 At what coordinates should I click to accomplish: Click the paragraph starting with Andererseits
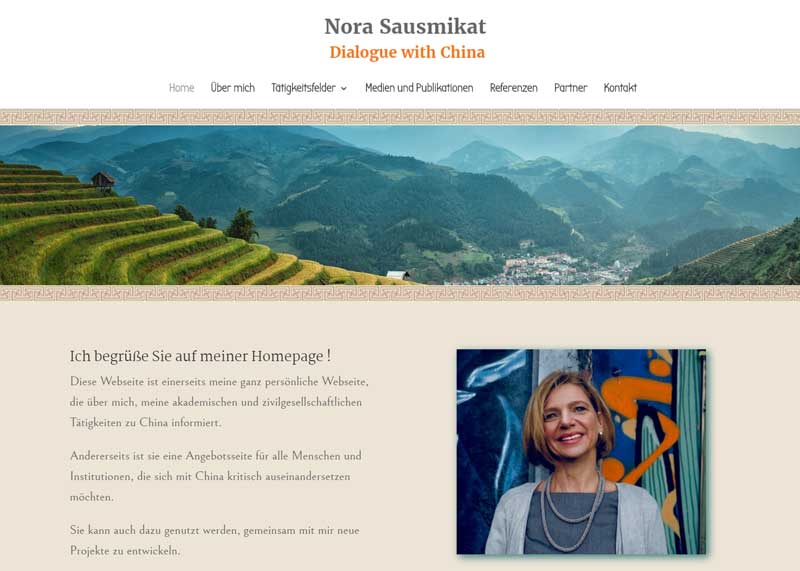pos(216,476)
